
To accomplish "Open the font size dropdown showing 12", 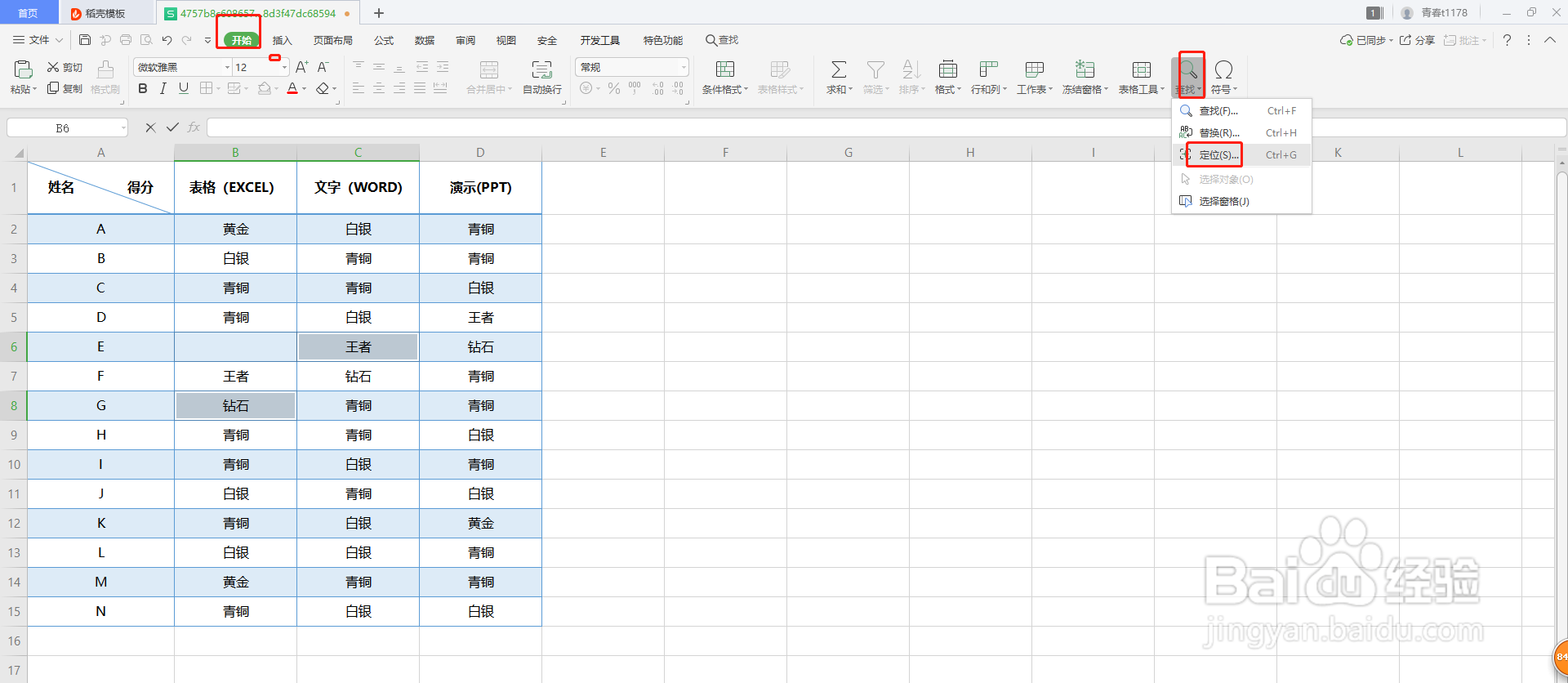I will 284,67.
